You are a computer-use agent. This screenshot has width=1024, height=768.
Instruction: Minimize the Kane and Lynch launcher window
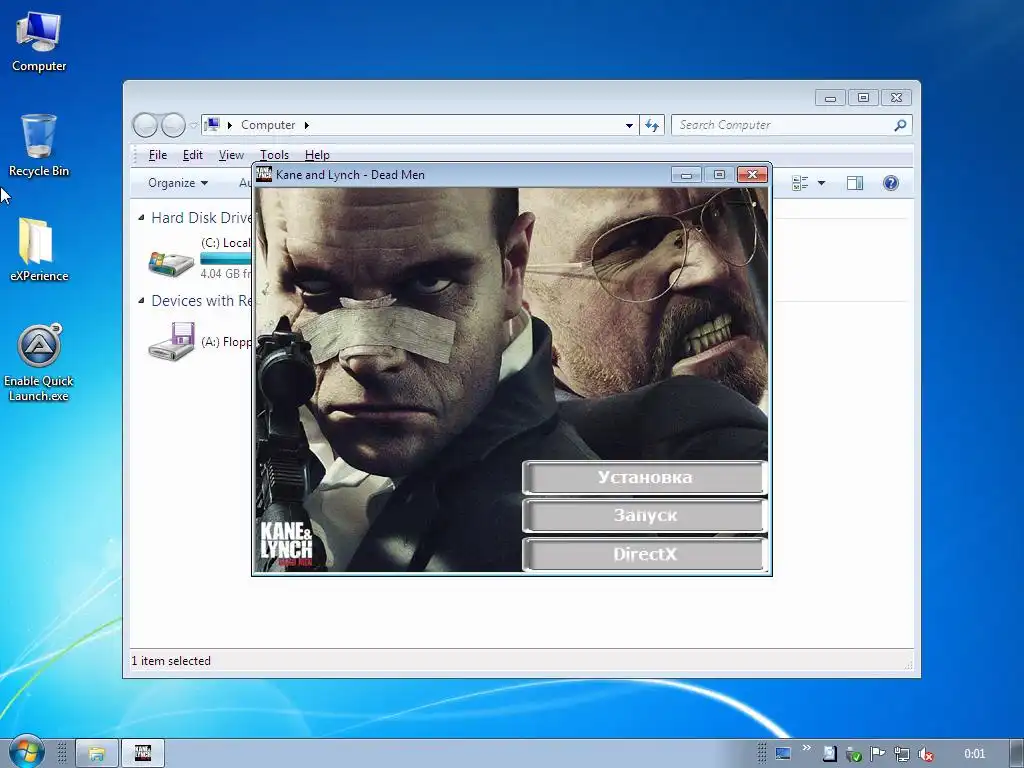tap(686, 174)
